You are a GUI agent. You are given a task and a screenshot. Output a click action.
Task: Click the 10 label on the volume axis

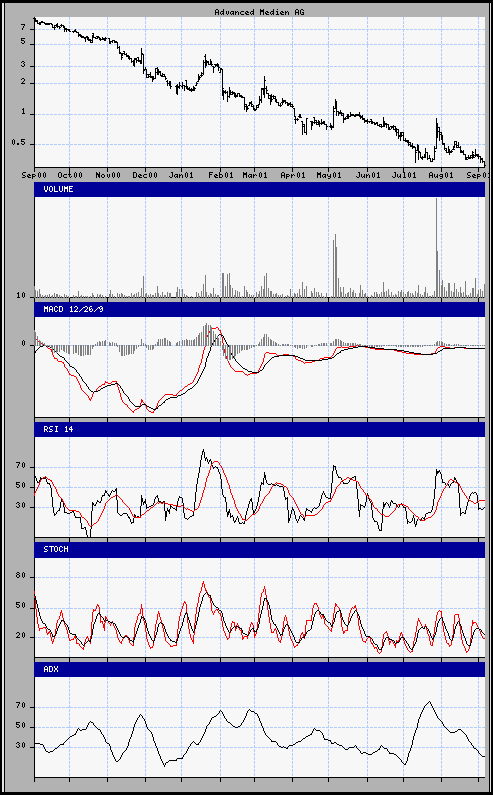(21, 296)
